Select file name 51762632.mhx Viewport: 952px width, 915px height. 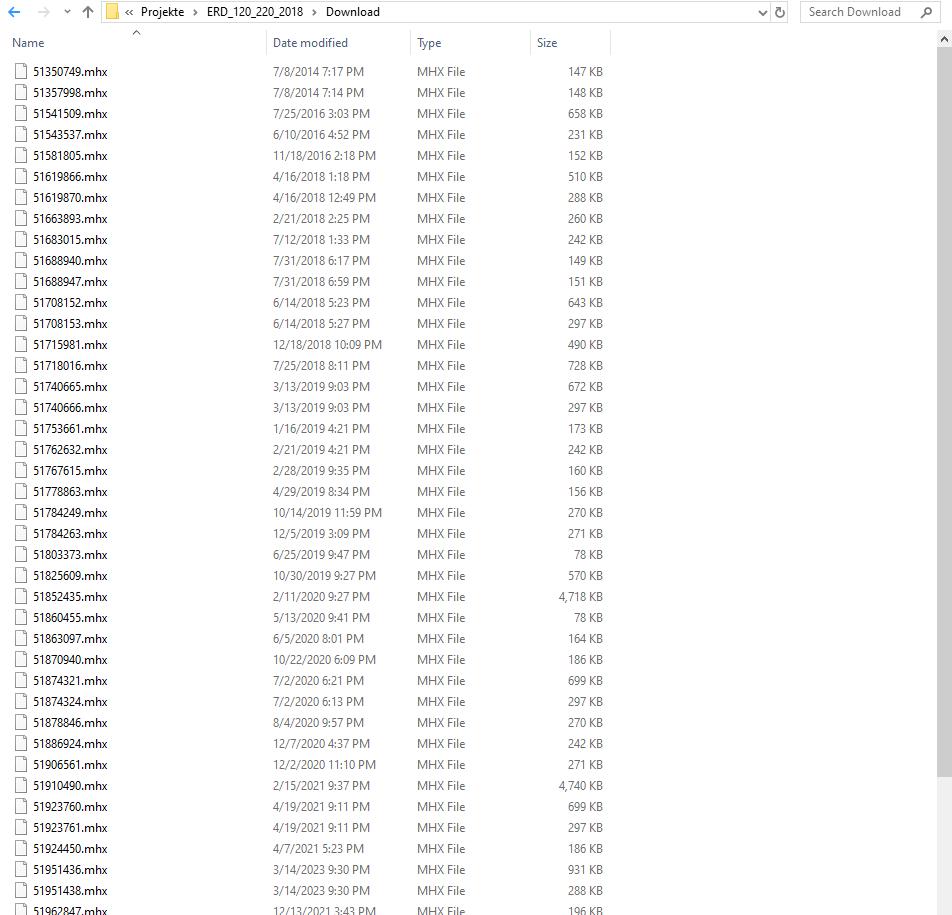[x=70, y=450]
